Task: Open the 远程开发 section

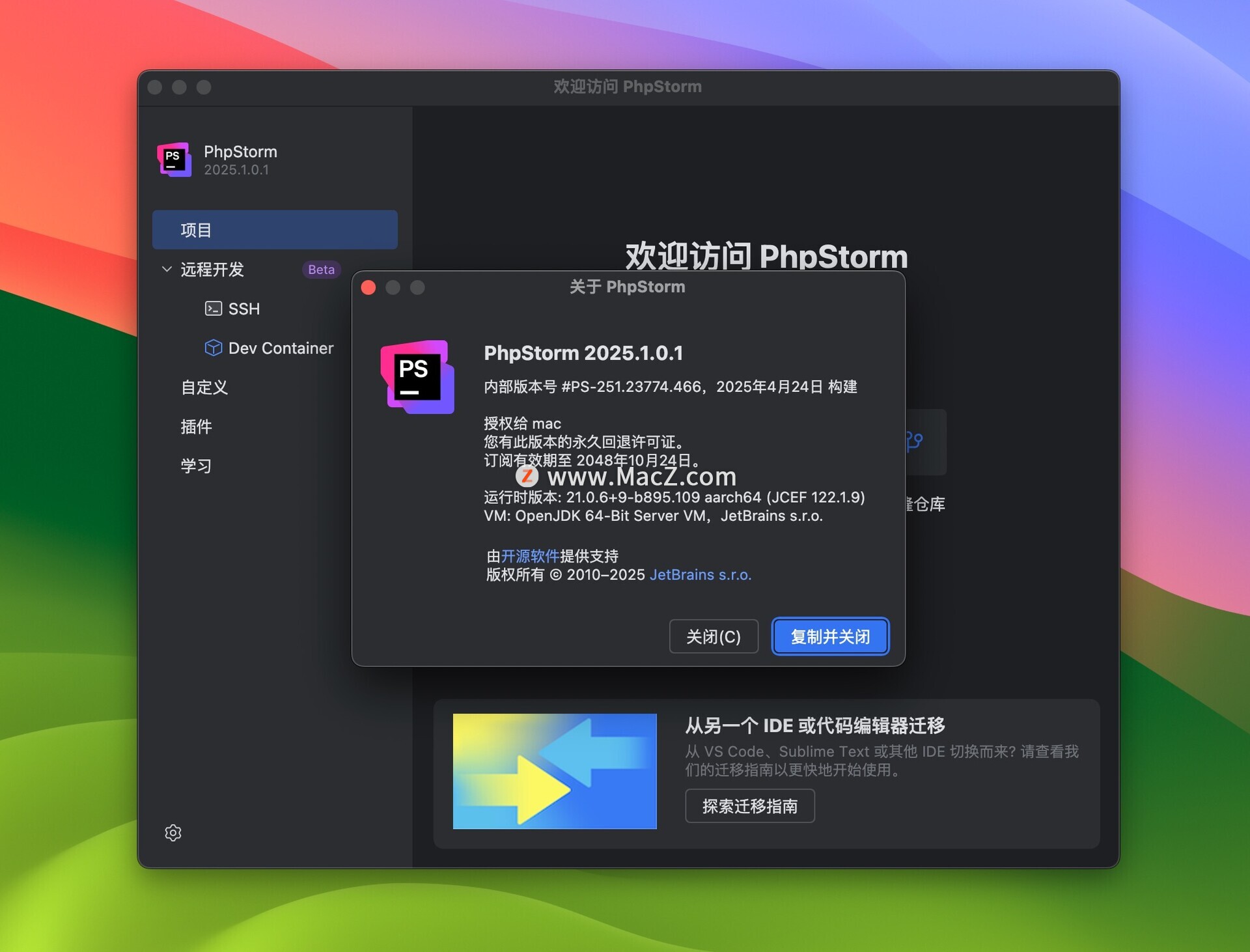Action: [x=212, y=270]
